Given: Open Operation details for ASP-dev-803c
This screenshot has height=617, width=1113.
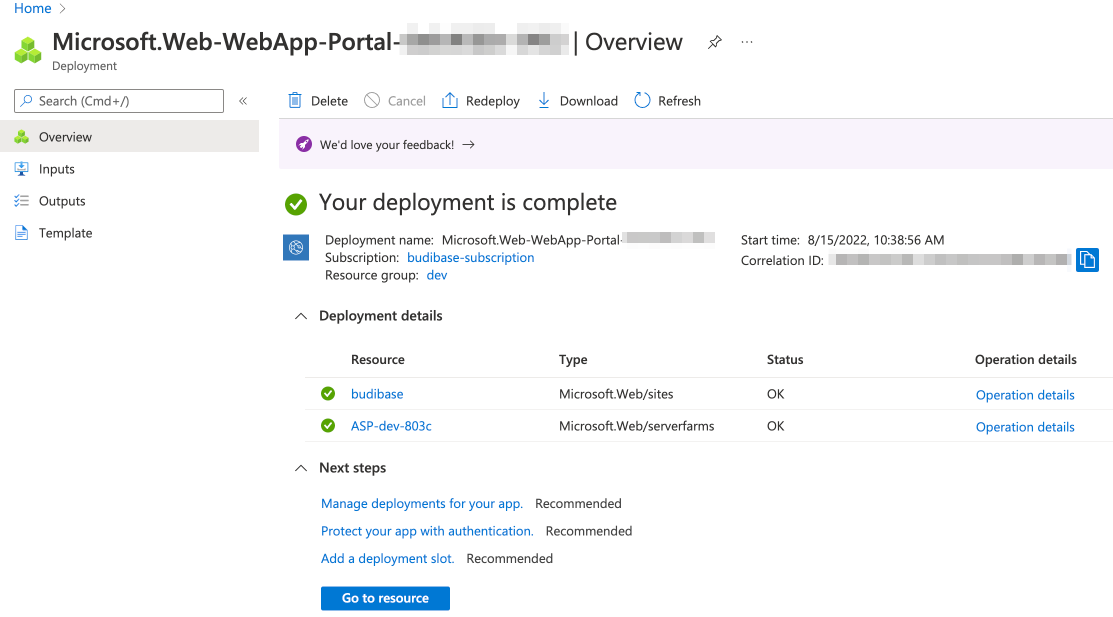Looking at the screenshot, I should [x=1025, y=427].
